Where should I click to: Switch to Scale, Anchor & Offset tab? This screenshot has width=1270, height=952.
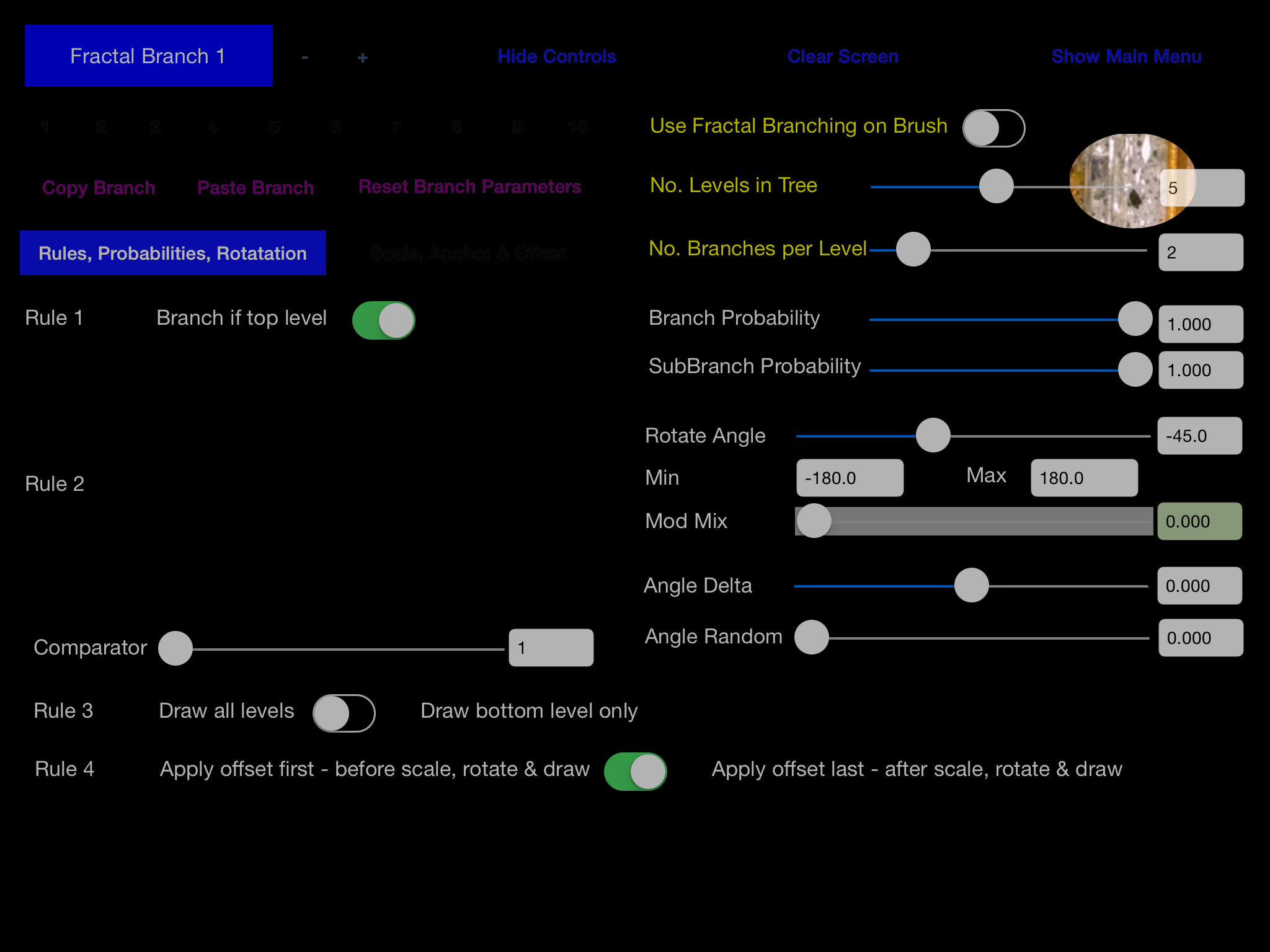coord(469,253)
